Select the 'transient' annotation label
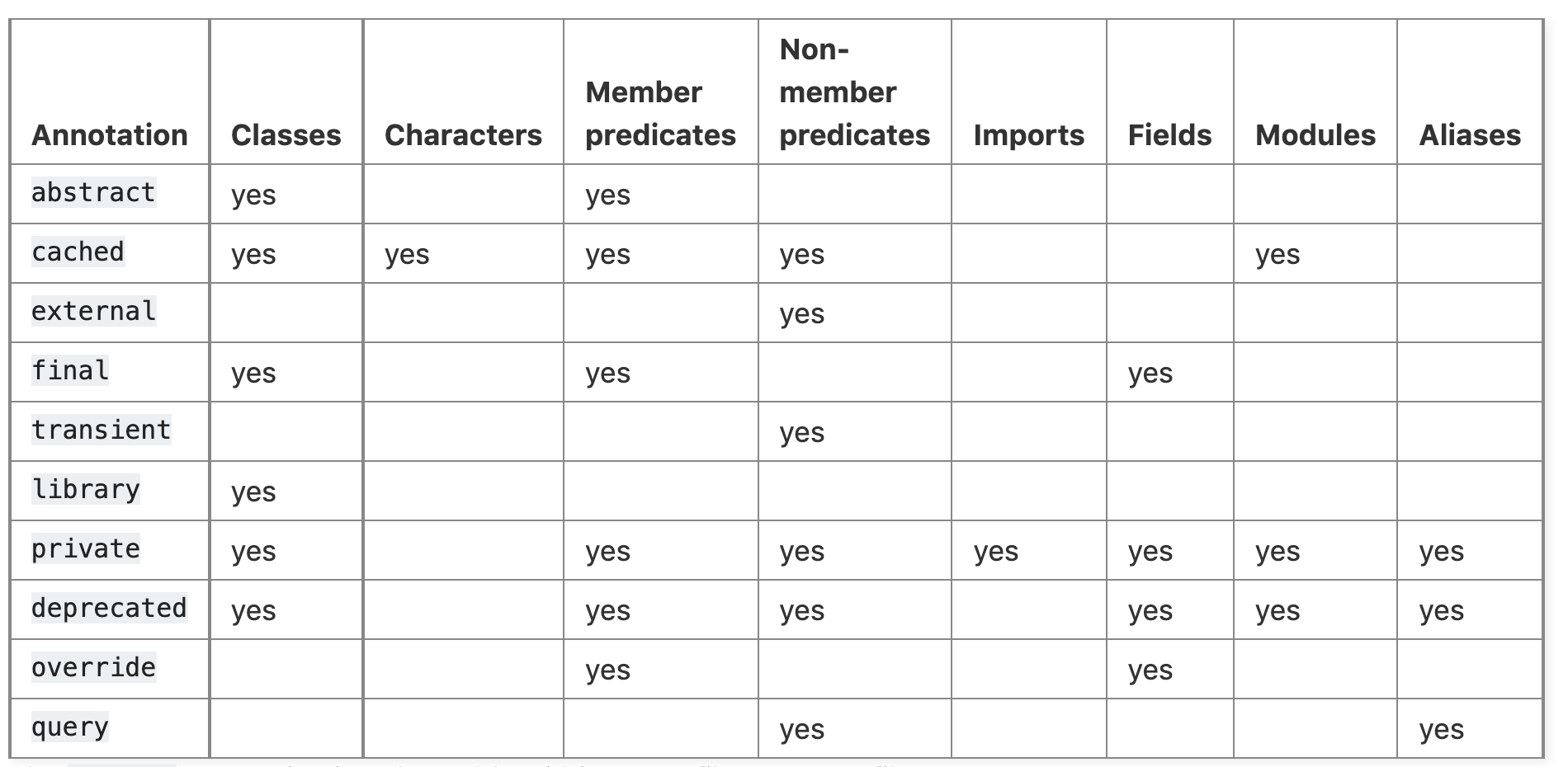The height and width of the screenshot is (767, 1568). click(101, 430)
